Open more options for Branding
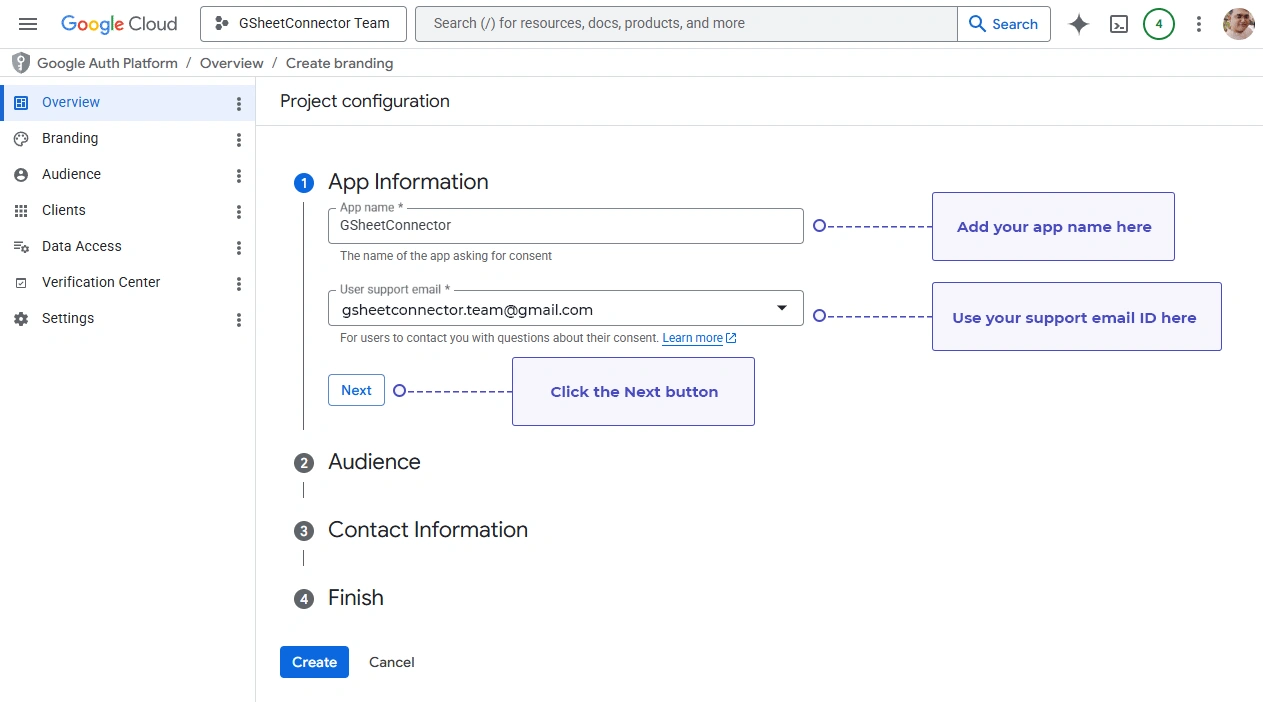Image resolution: width=1263 pixels, height=702 pixels. [x=238, y=140]
